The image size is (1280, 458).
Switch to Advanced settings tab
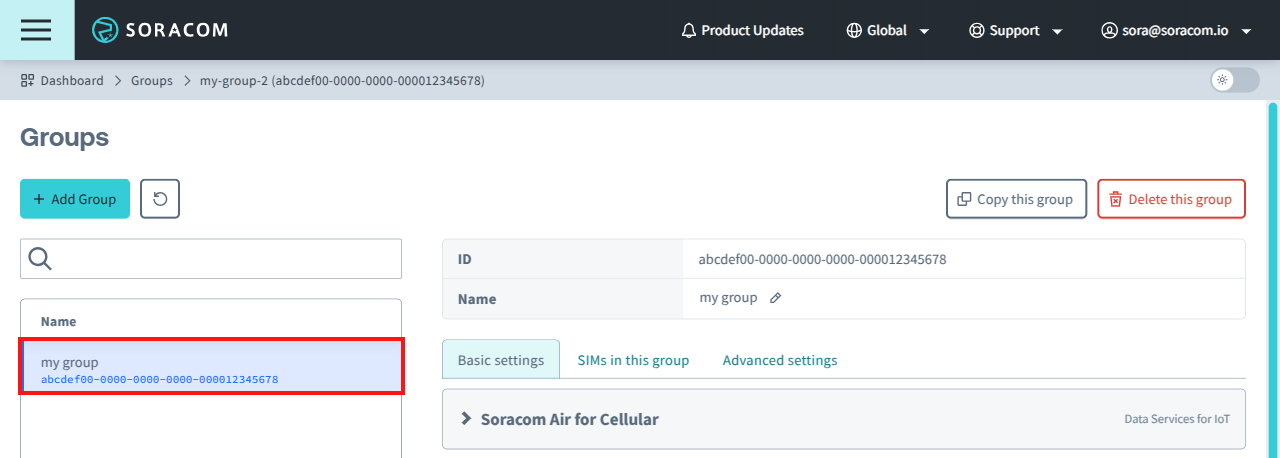pos(780,360)
